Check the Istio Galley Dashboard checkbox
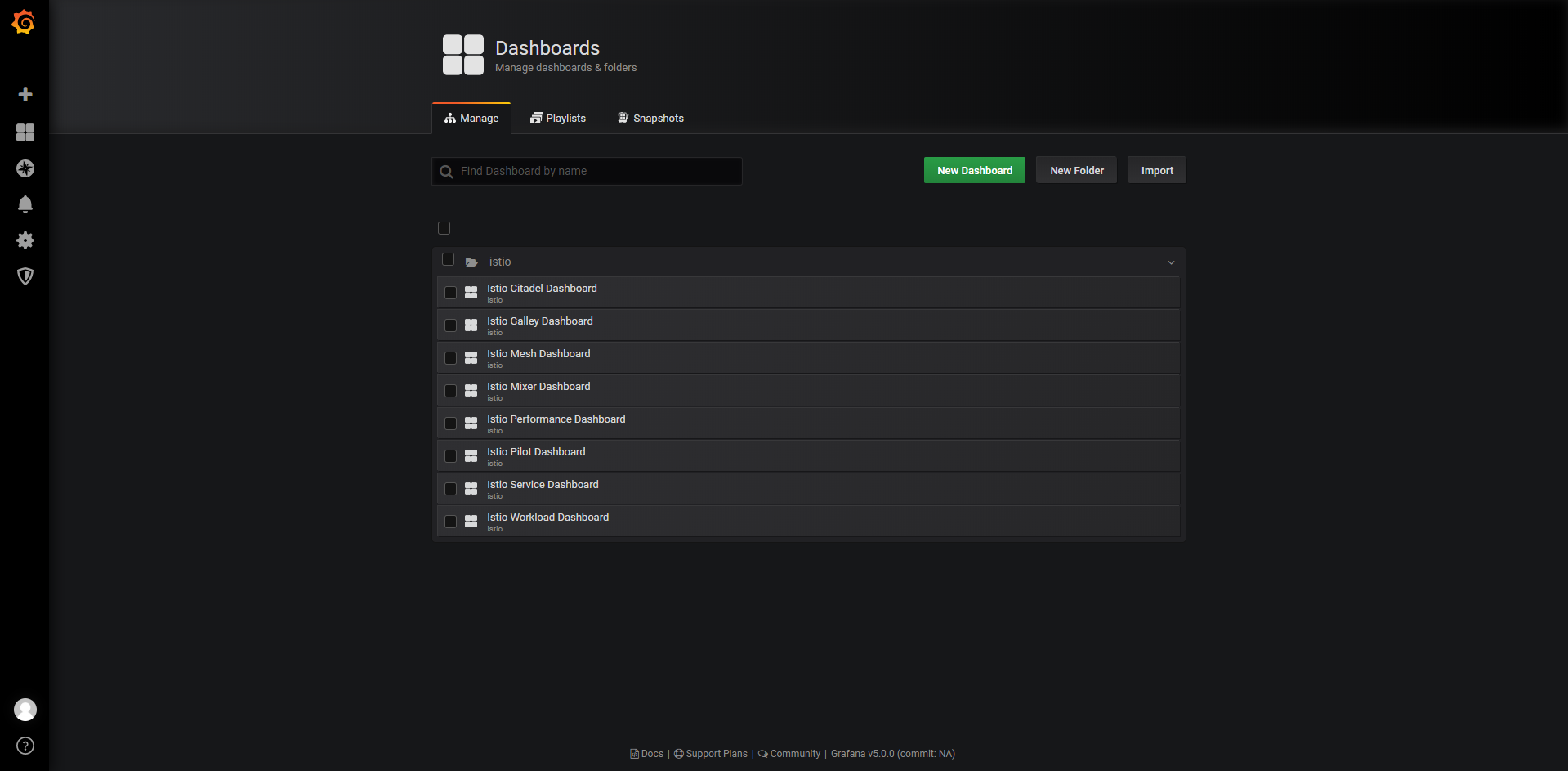Viewport: 1568px width, 771px height. pos(450,325)
